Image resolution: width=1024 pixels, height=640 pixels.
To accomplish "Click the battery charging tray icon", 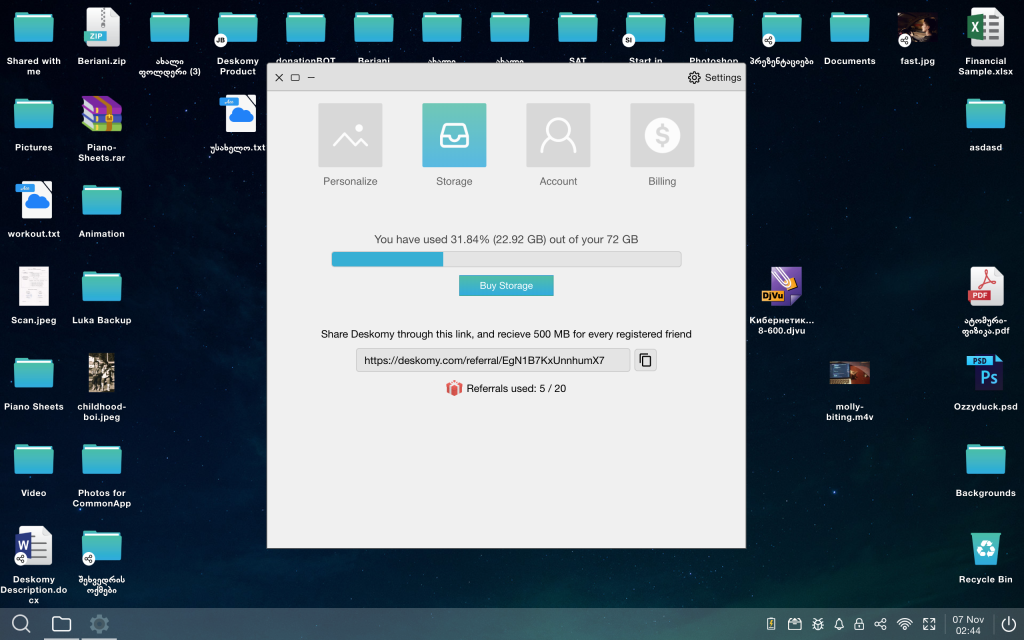I will pyautogui.click(x=771, y=624).
